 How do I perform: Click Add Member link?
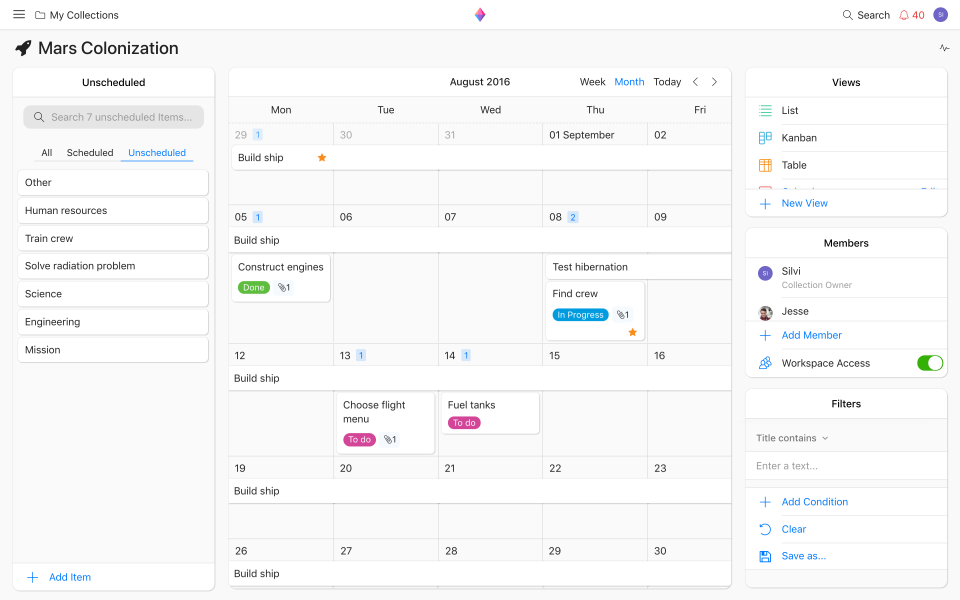coord(811,335)
